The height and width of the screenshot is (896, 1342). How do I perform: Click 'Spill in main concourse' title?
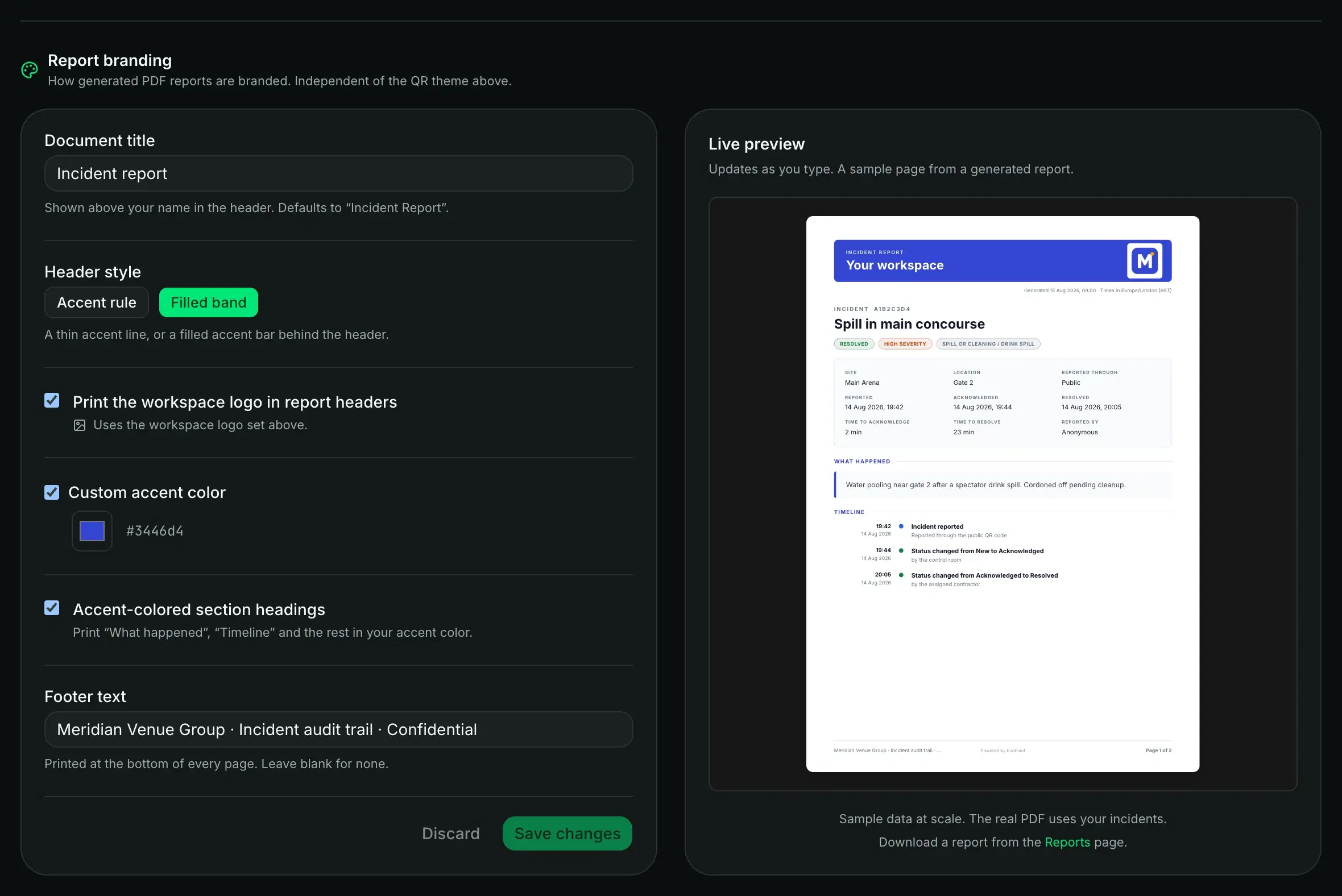point(909,324)
